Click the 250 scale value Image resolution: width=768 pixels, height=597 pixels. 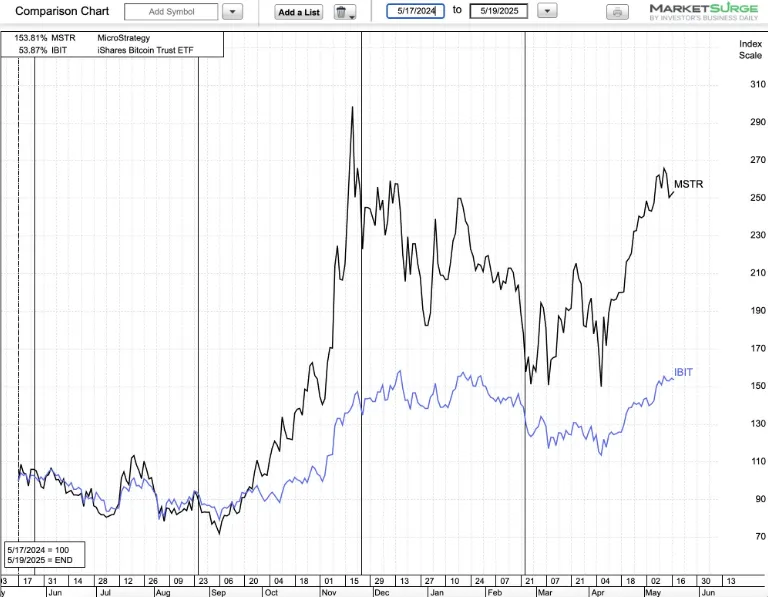[x=758, y=197]
